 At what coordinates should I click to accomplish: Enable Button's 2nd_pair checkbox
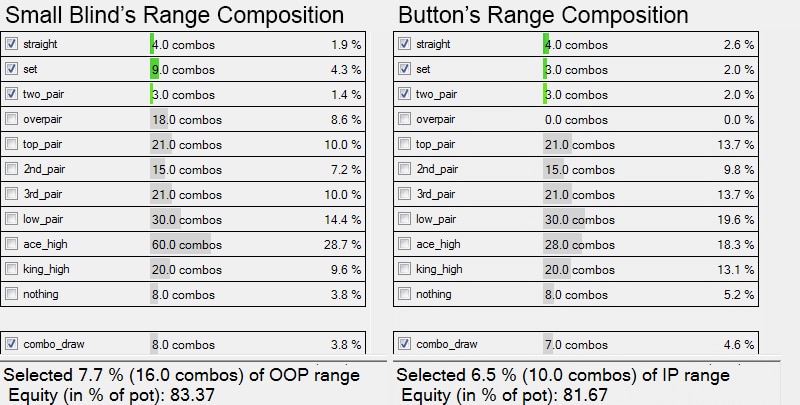[404, 169]
